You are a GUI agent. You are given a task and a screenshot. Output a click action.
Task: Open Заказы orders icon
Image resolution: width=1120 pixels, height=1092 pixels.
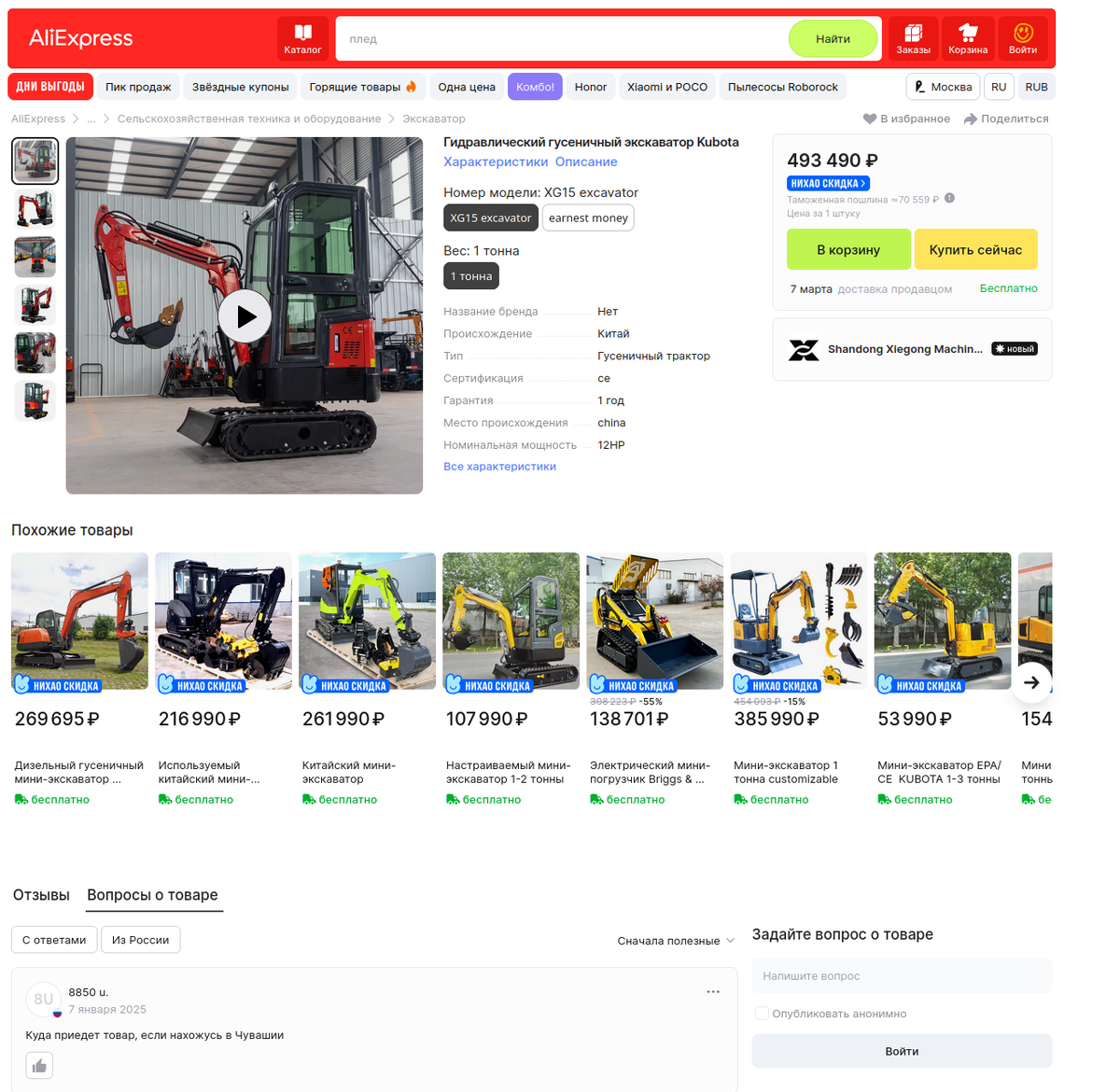click(913, 39)
